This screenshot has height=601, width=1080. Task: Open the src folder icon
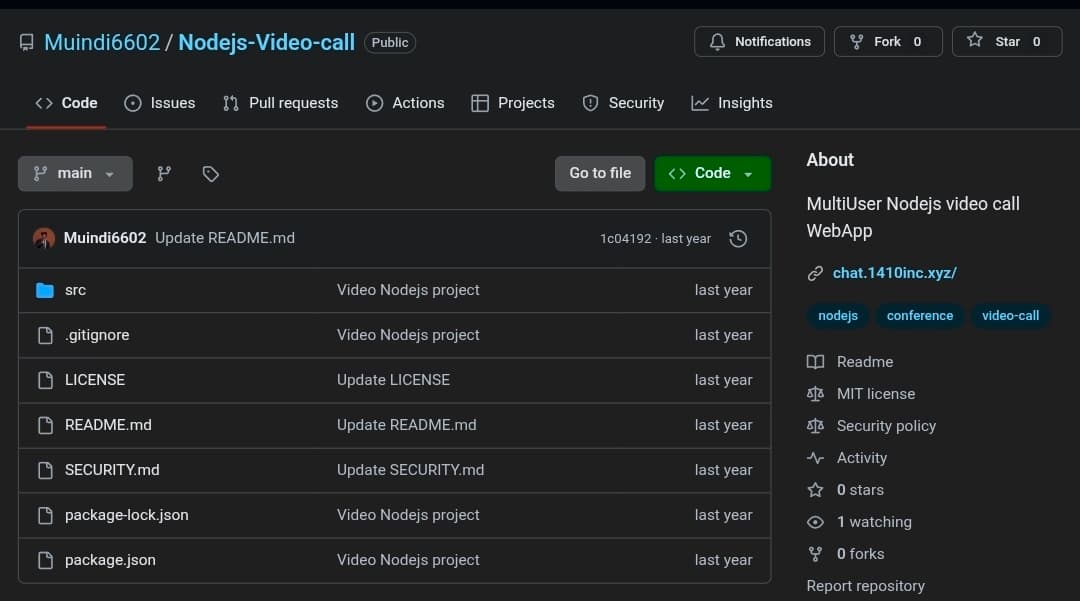pyautogui.click(x=44, y=290)
